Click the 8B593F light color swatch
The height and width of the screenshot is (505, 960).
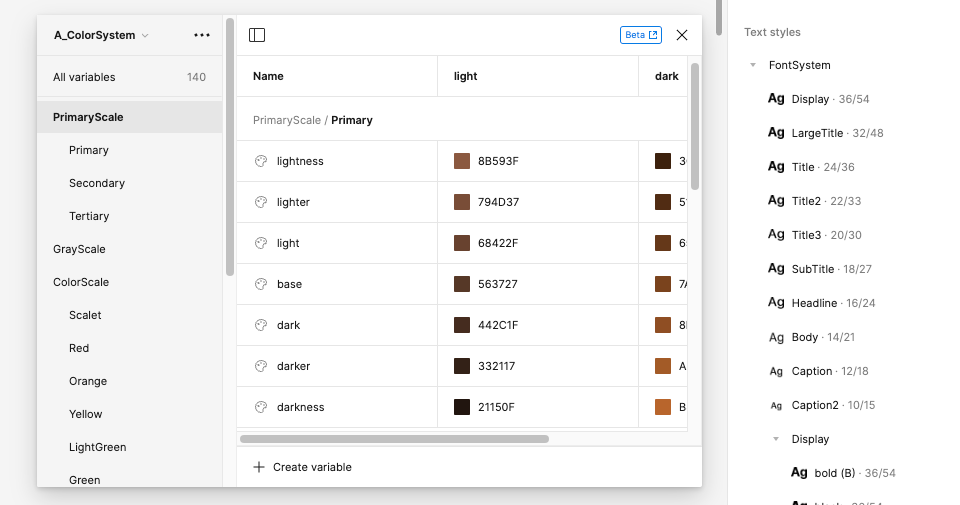(x=462, y=161)
